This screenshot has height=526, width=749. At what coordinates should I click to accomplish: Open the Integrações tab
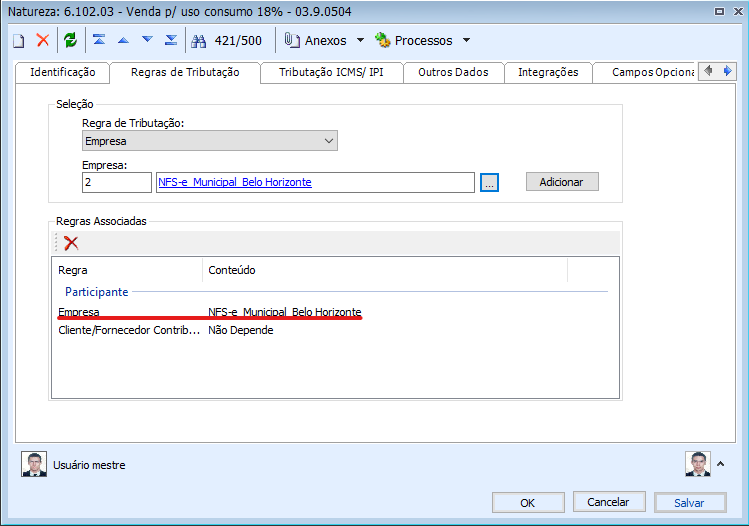(548, 72)
